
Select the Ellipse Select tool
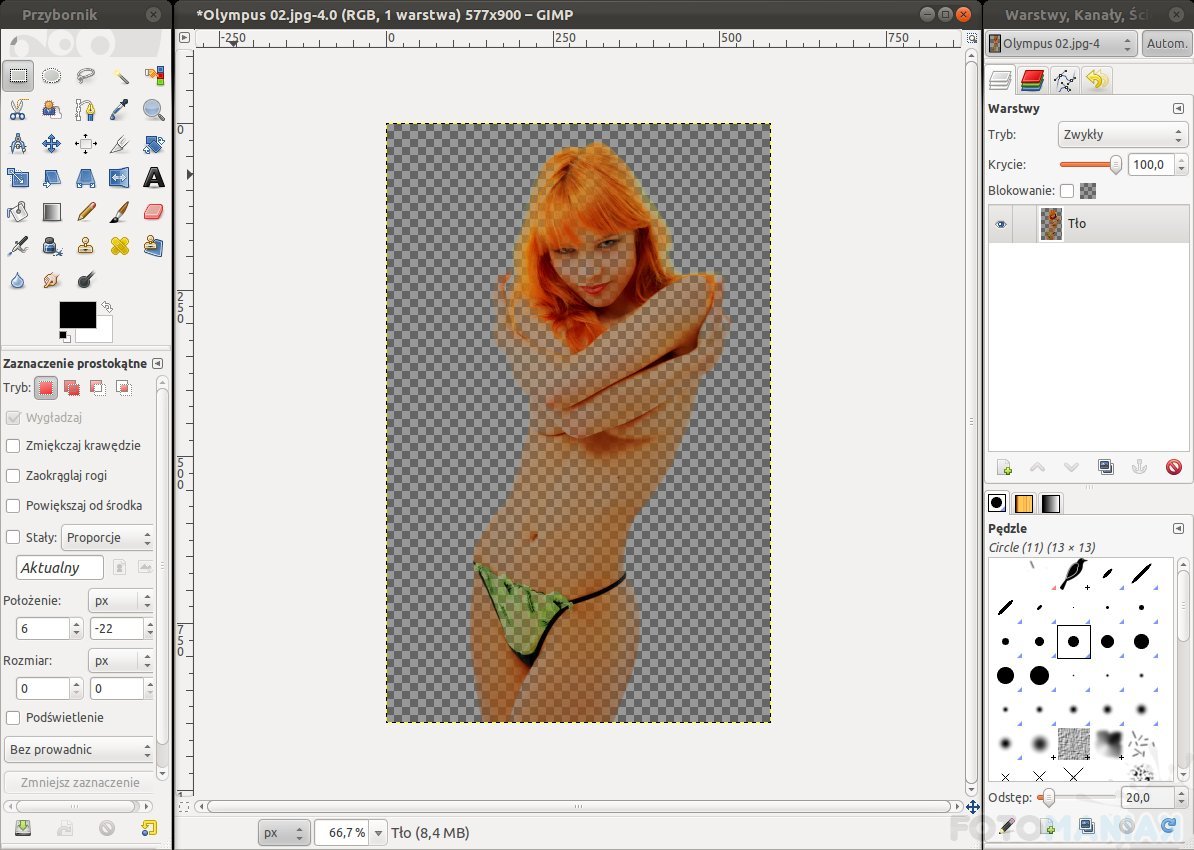52,76
